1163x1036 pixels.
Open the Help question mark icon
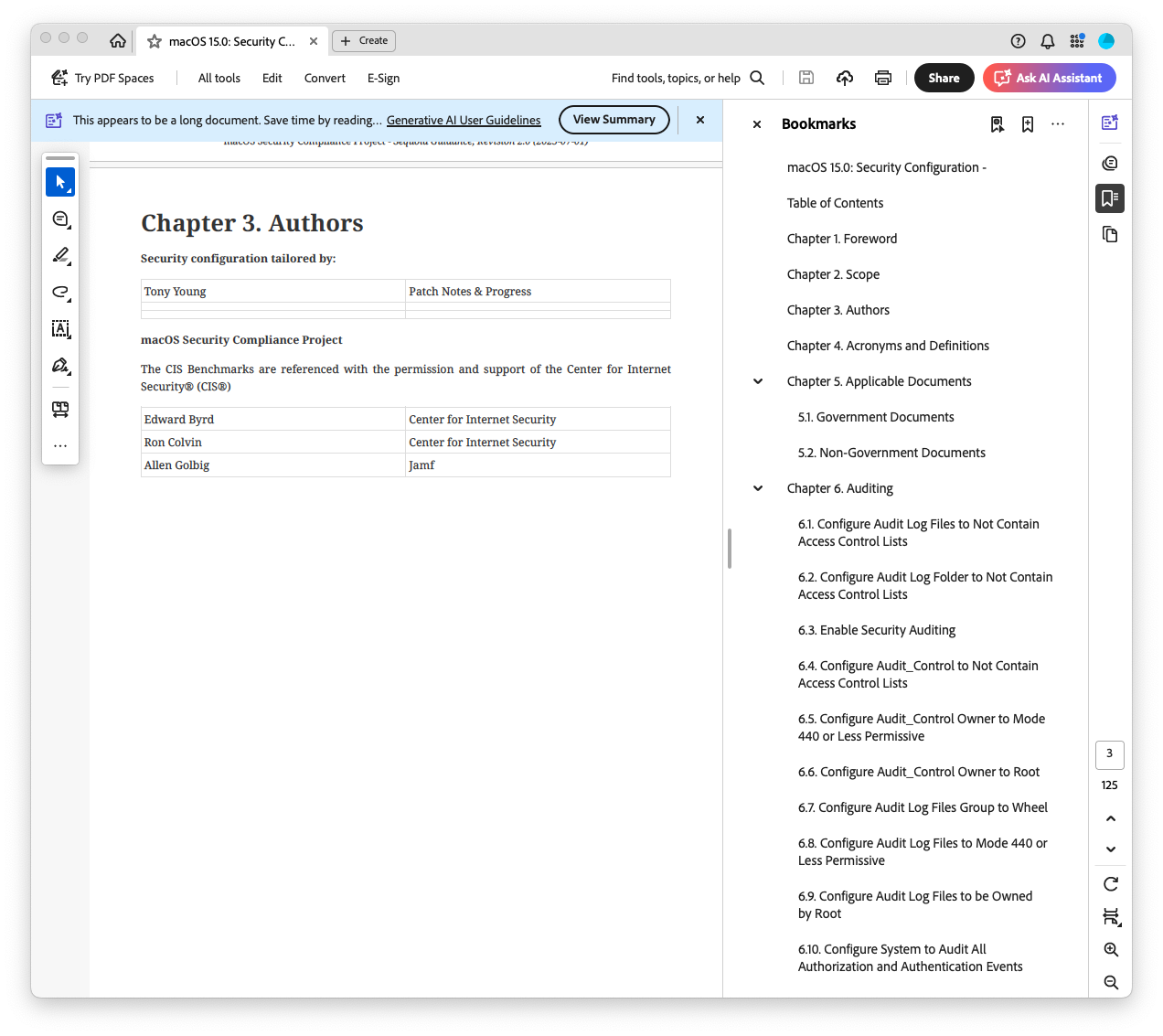tap(1019, 41)
